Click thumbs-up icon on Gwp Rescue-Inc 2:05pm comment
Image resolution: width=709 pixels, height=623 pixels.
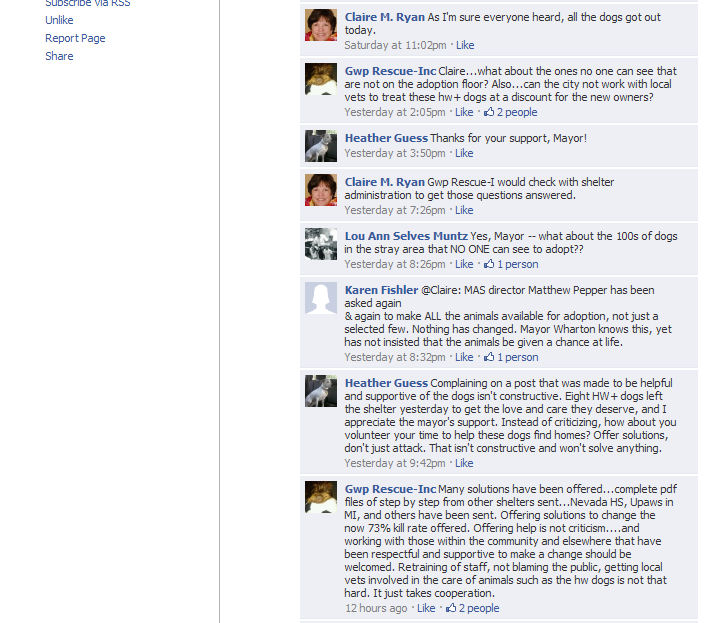(x=489, y=112)
